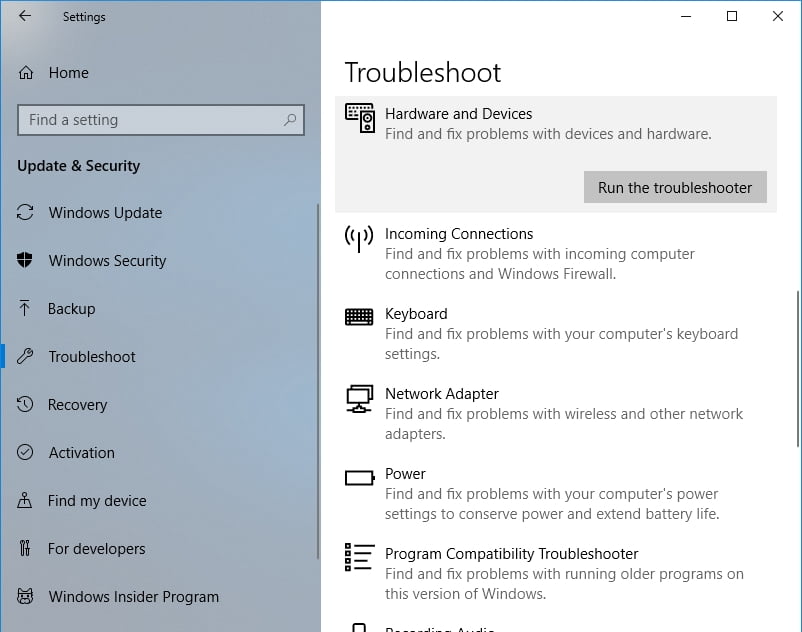Open the Troubleshoot sidebar section

tap(92, 357)
